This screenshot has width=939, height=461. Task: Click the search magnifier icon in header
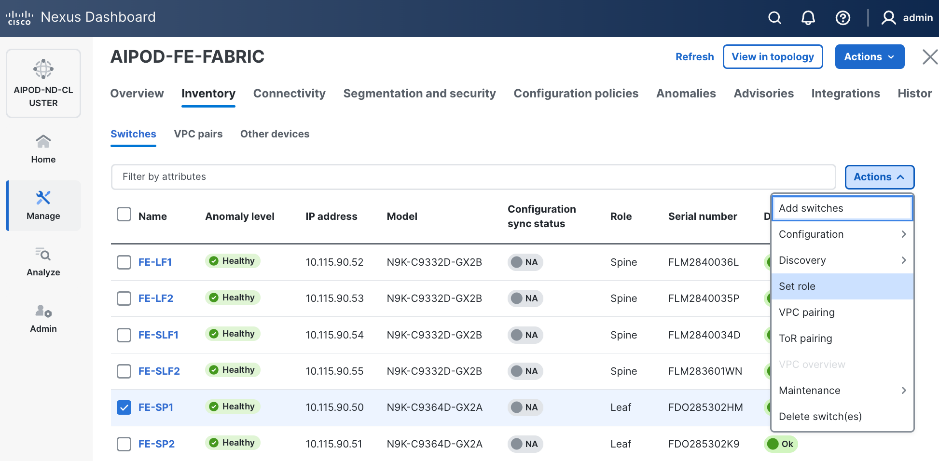pyautogui.click(x=775, y=17)
